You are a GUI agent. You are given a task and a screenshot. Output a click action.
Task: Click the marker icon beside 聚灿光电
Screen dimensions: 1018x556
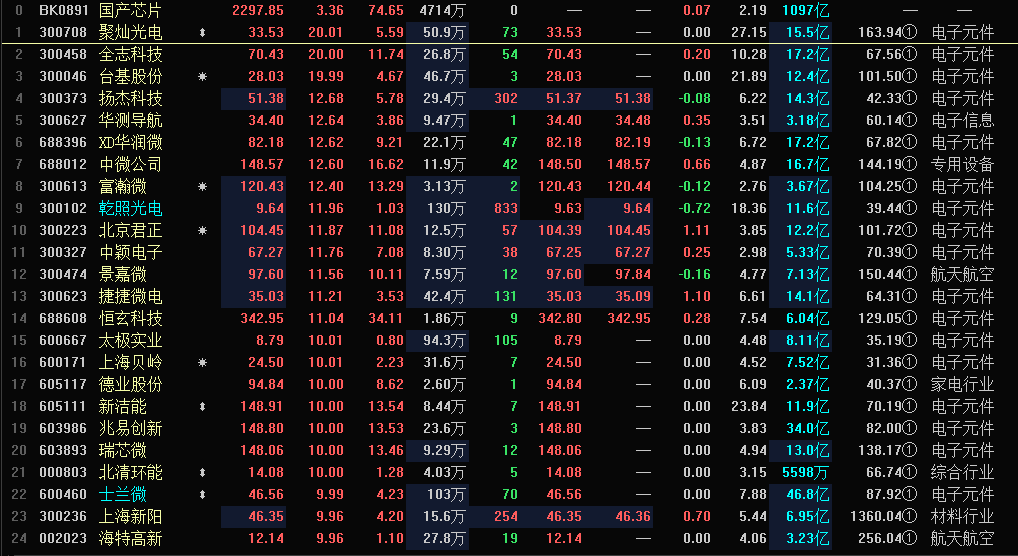coord(202,32)
